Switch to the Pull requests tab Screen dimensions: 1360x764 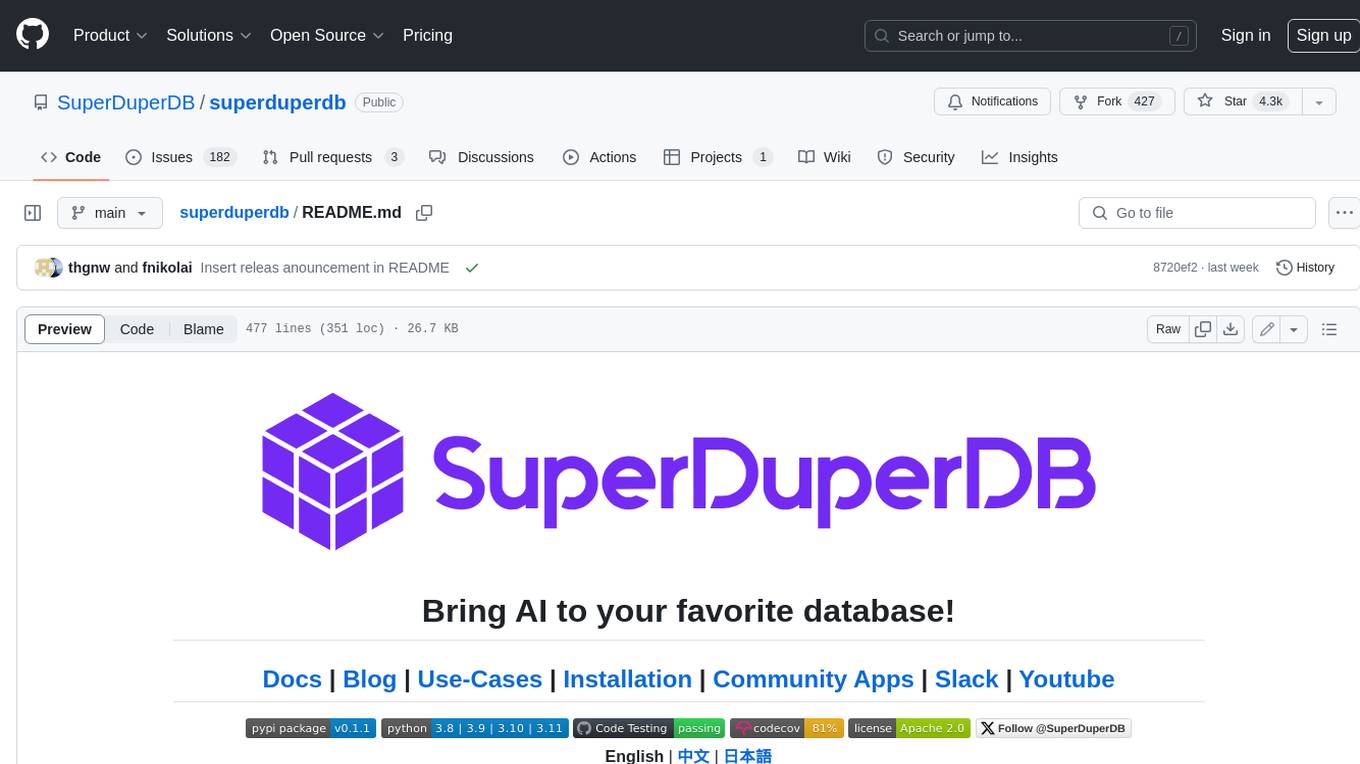tap(333, 157)
